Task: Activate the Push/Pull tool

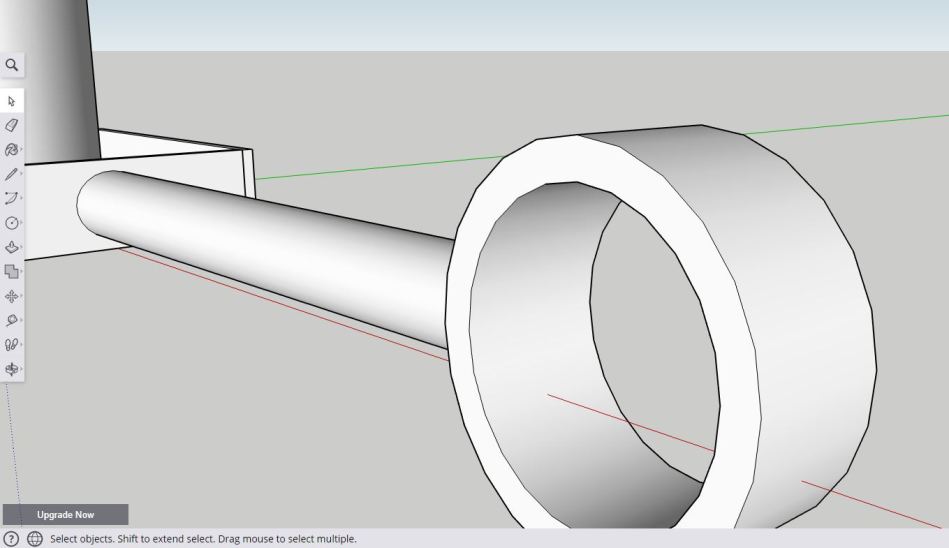Action: click(x=12, y=247)
